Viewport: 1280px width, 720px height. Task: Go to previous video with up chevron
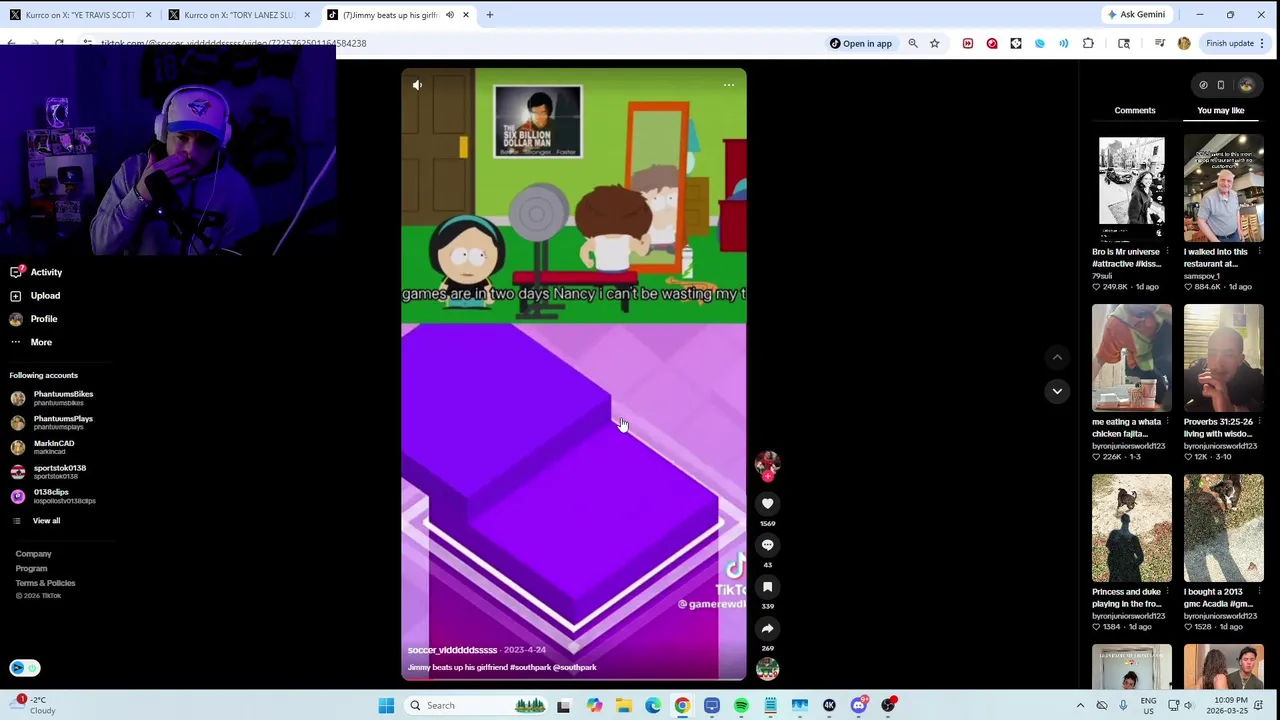click(x=1057, y=357)
